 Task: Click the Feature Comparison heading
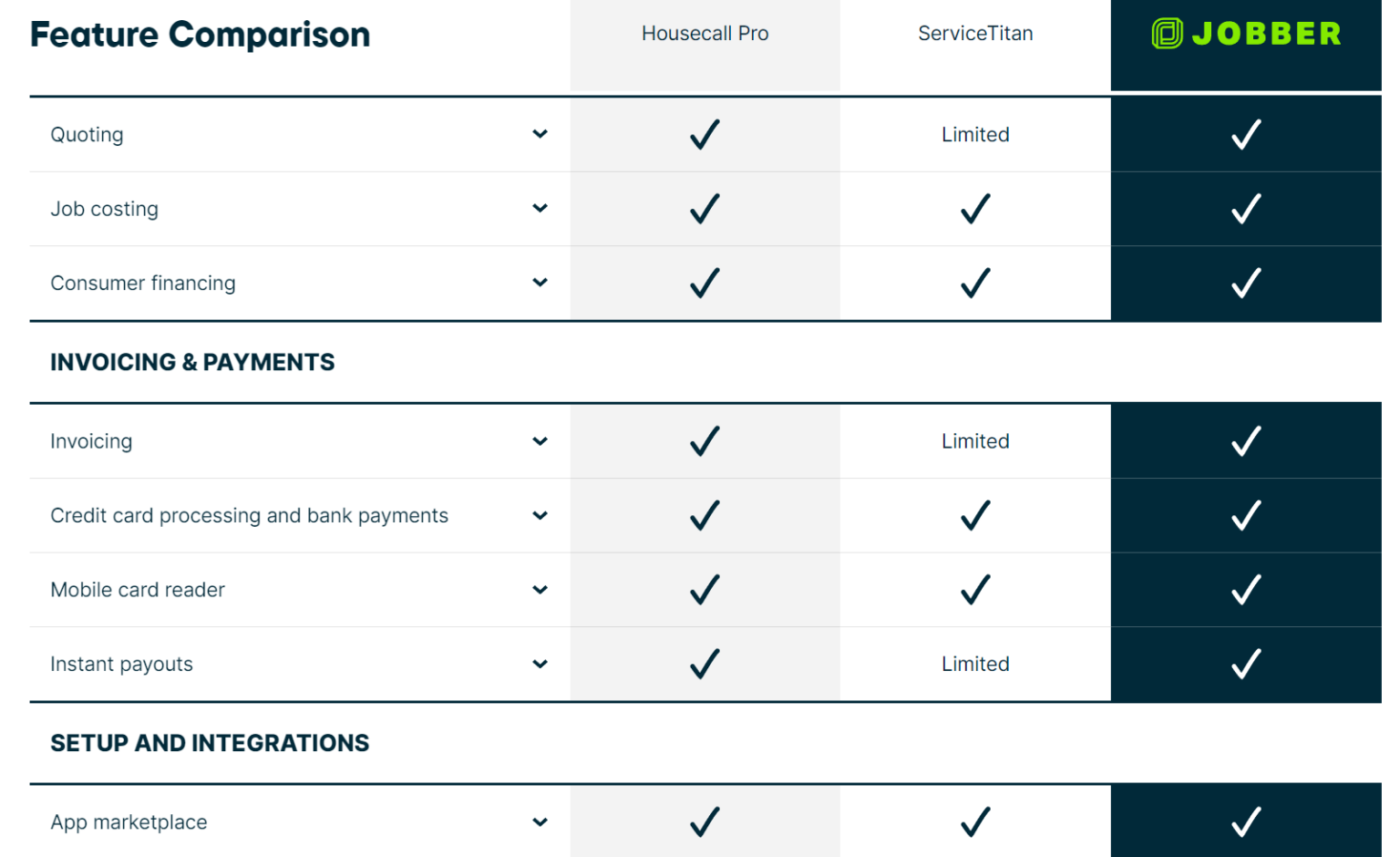pyautogui.click(x=200, y=35)
